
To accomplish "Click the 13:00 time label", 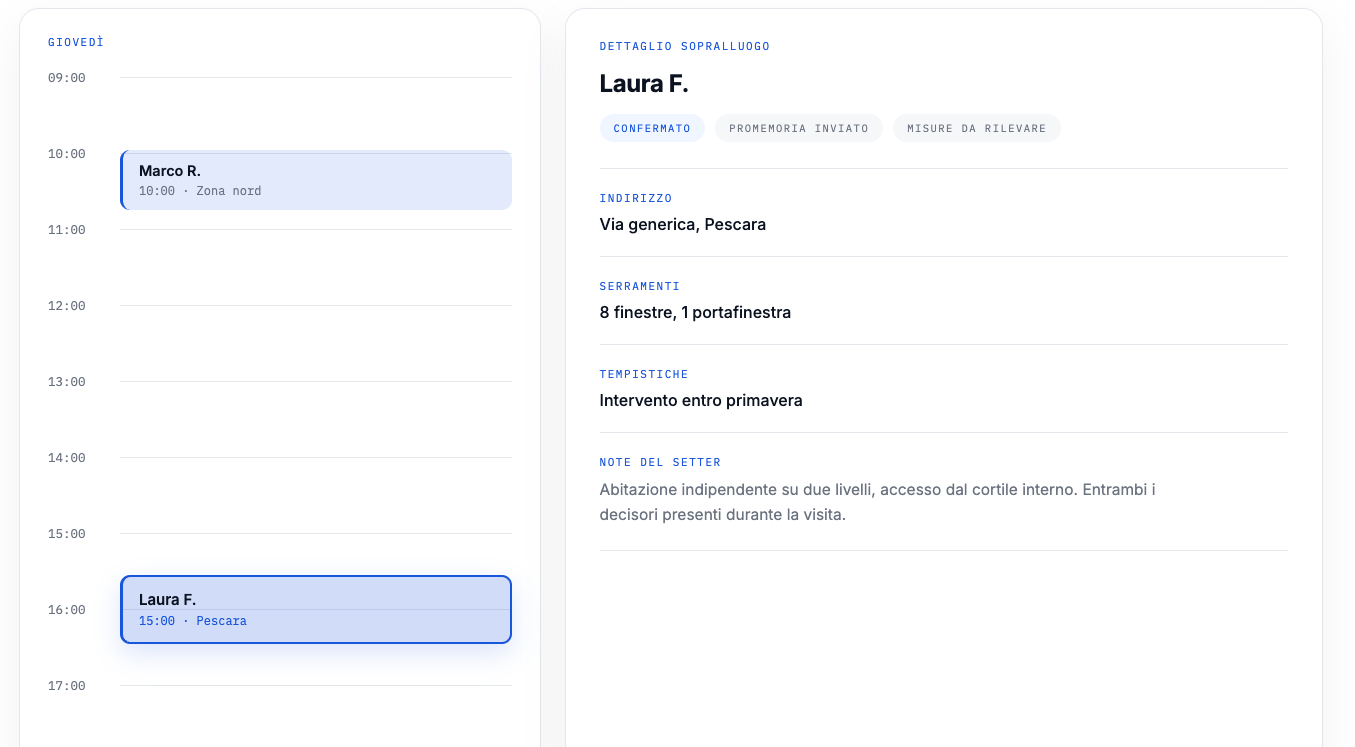I will (67, 382).
